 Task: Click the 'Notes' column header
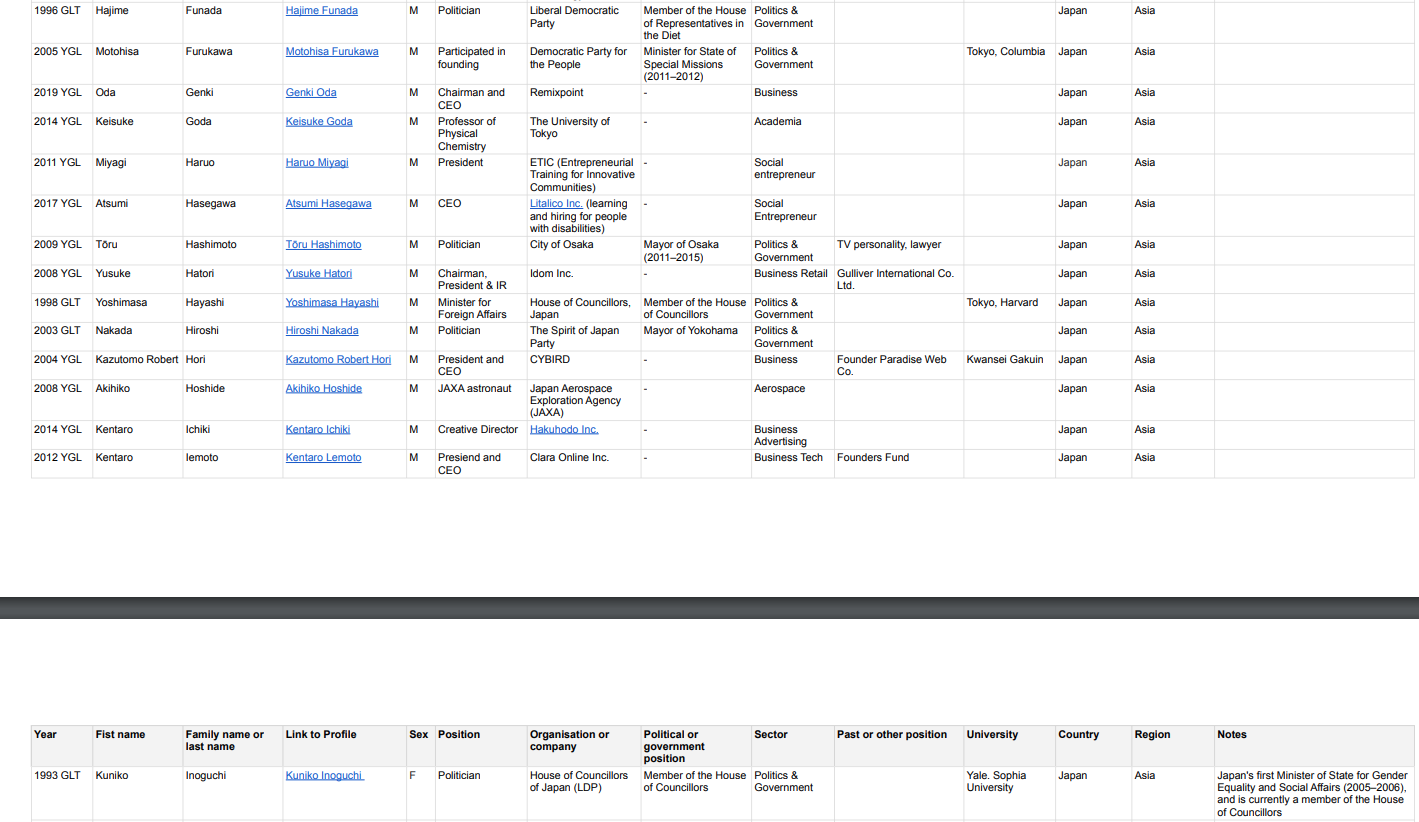pyautogui.click(x=1315, y=746)
